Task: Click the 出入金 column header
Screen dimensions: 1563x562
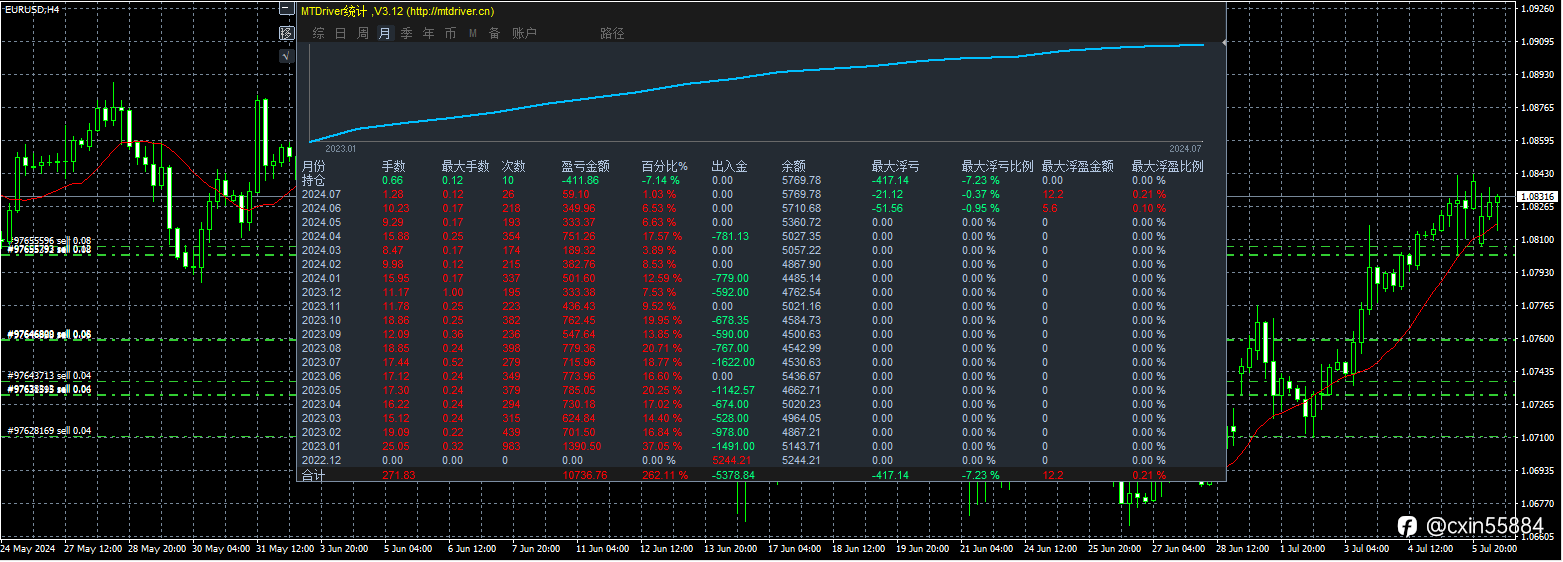Action: pyautogui.click(x=730, y=167)
